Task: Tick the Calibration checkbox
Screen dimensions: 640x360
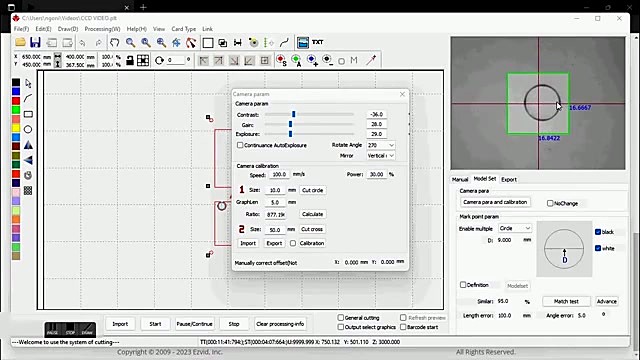Action: [293, 243]
